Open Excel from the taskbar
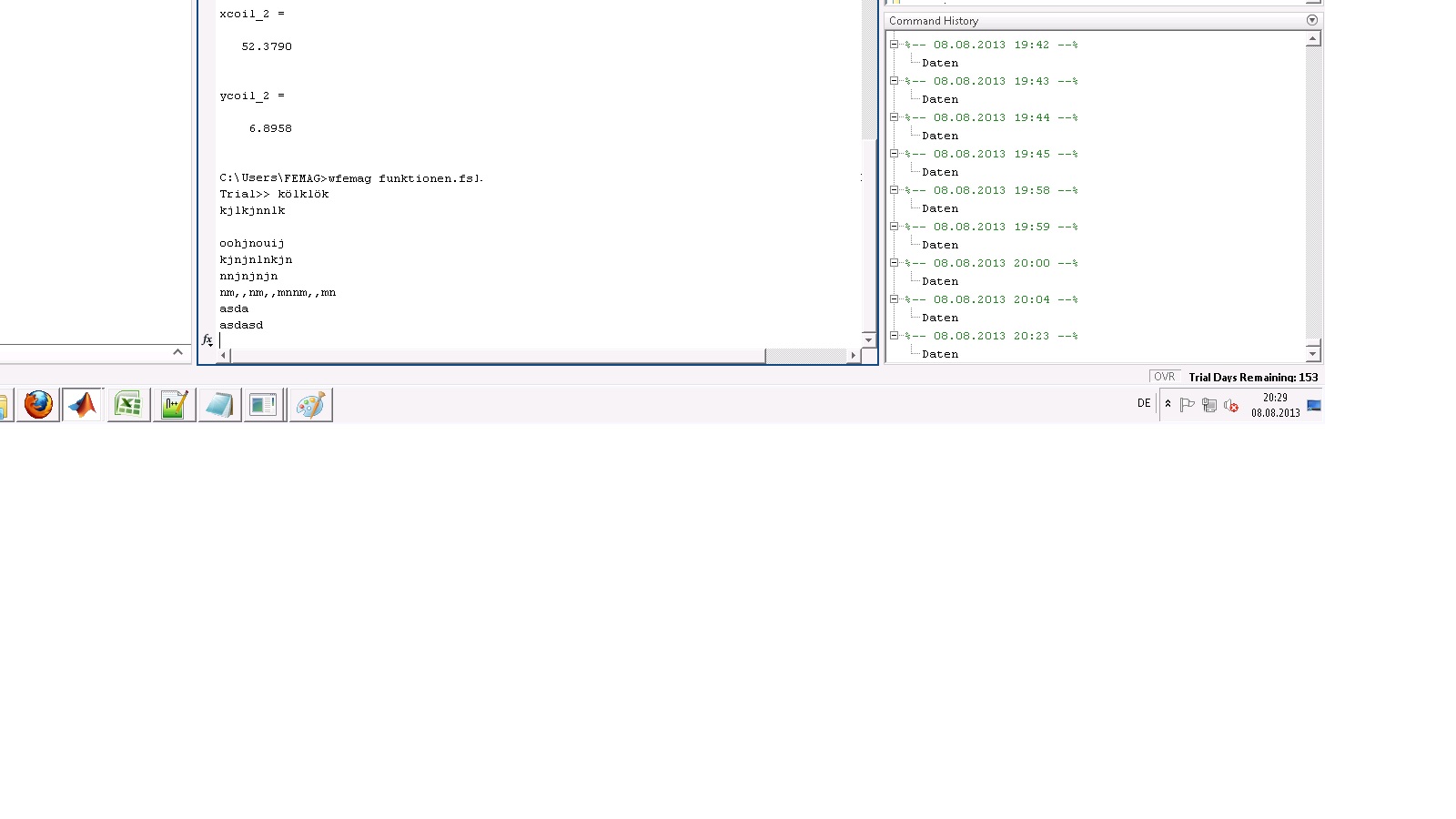 tap(128, 405)
